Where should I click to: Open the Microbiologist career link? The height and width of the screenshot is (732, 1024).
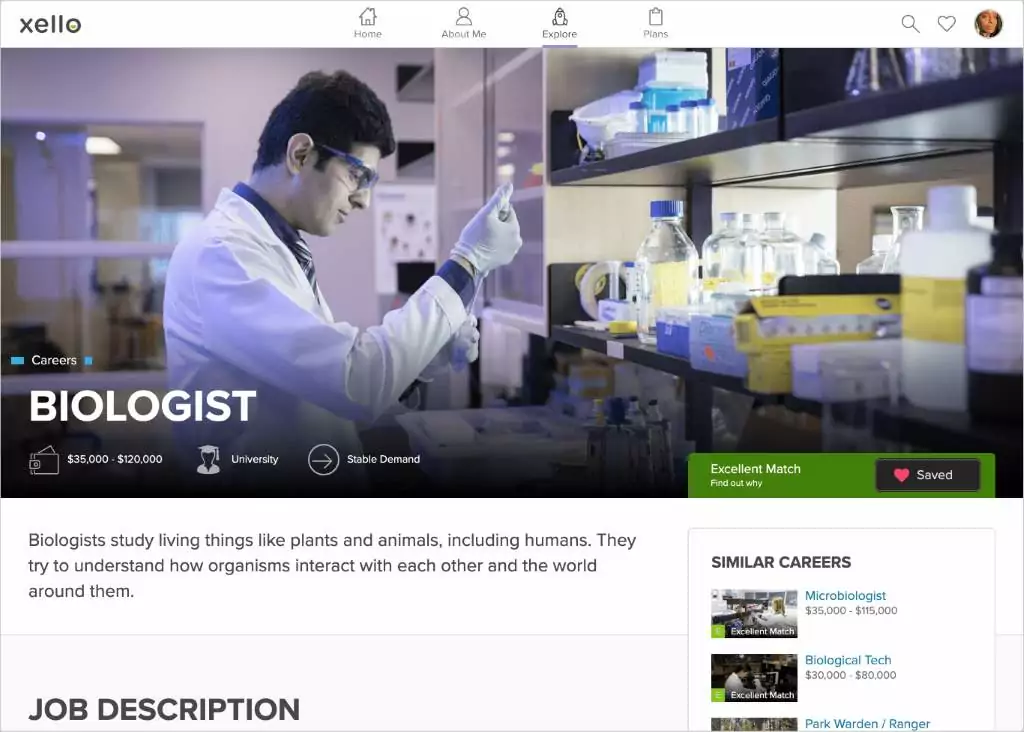coord(846,595)
